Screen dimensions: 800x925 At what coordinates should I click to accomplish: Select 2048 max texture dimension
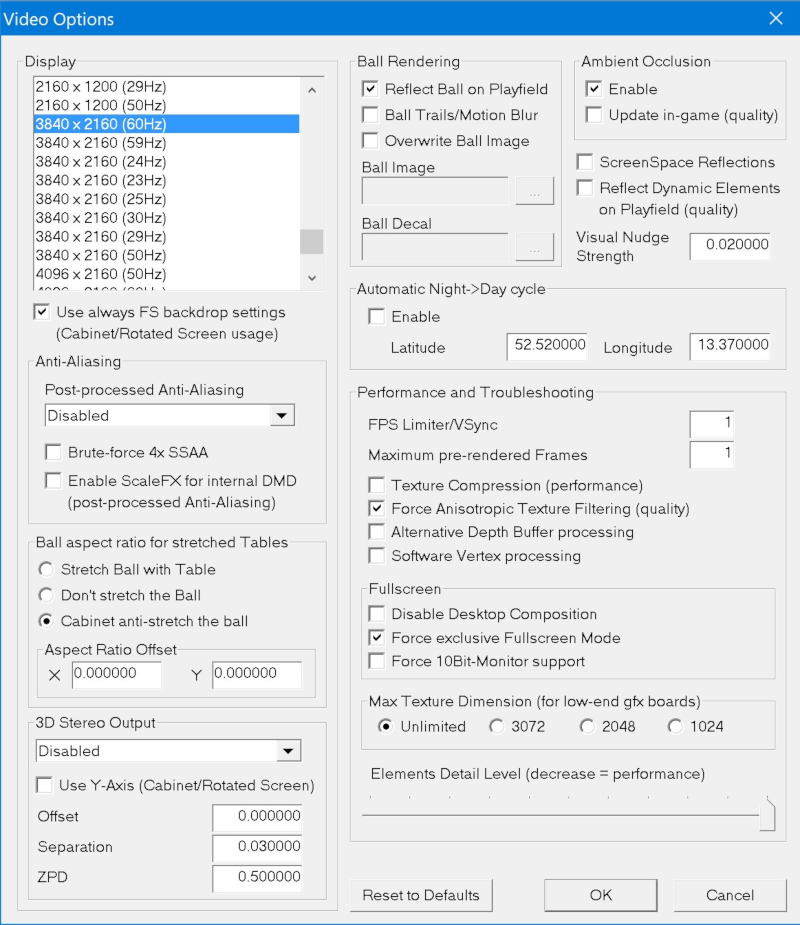click(587, 726)
